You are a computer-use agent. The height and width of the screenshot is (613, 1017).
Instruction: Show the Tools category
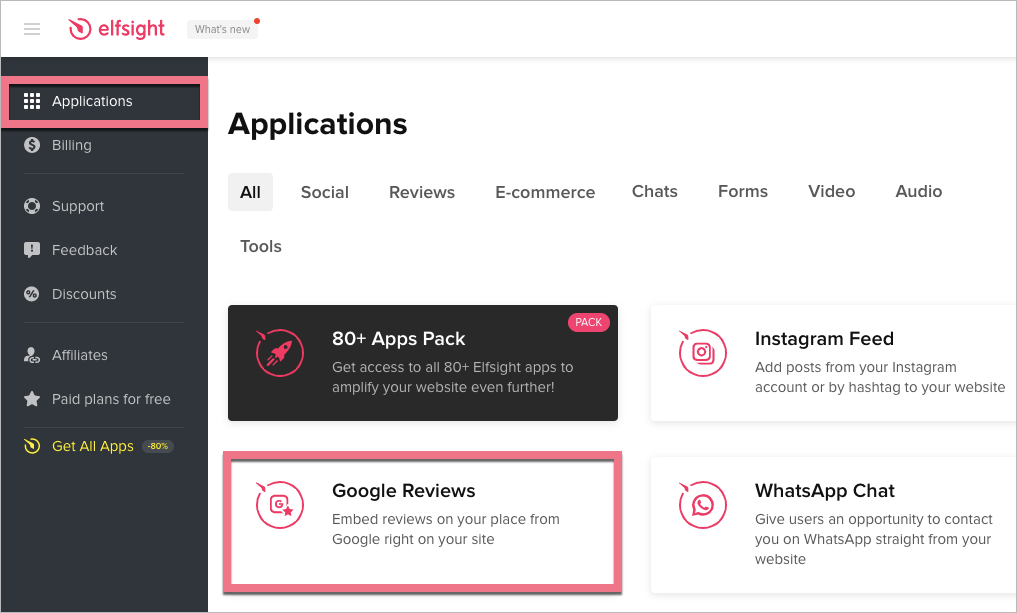click(260, 246)
